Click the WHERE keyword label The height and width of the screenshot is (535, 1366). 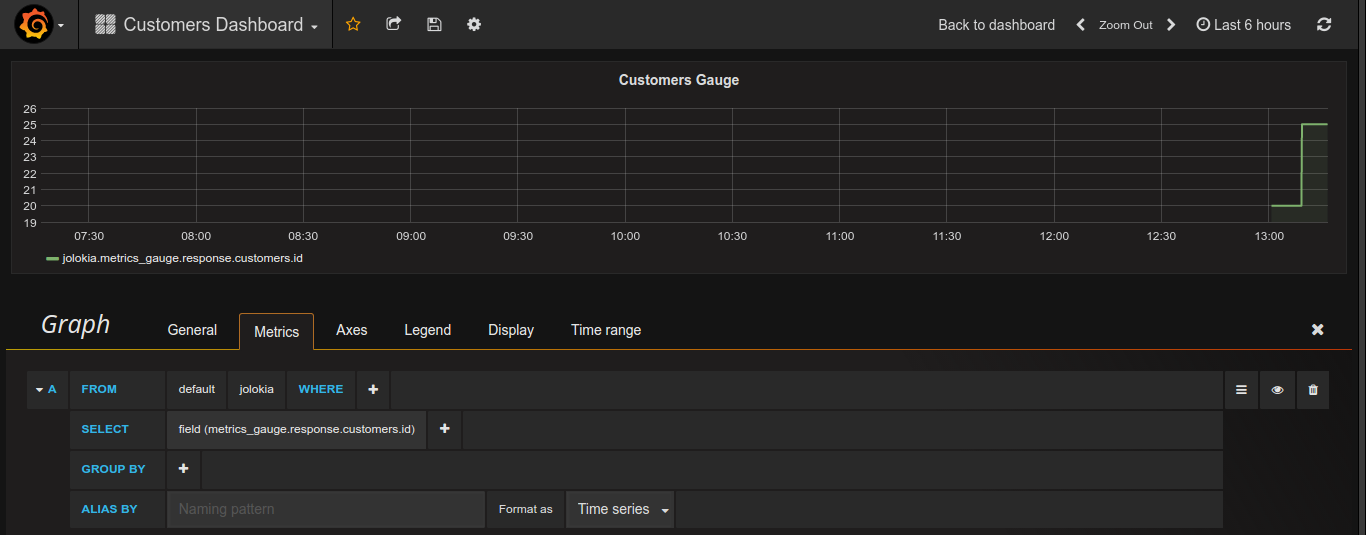coord(321,389)
